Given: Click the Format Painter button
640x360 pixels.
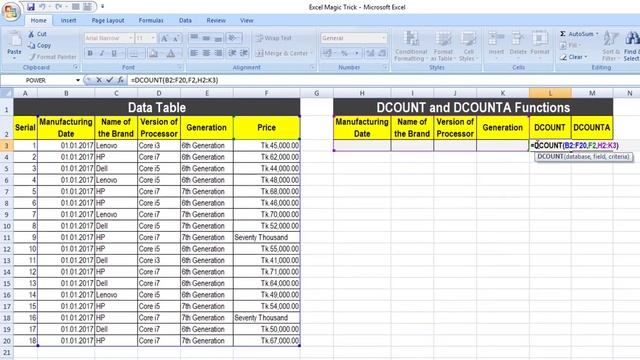Looking at the screenshot, I should point(52,57).
